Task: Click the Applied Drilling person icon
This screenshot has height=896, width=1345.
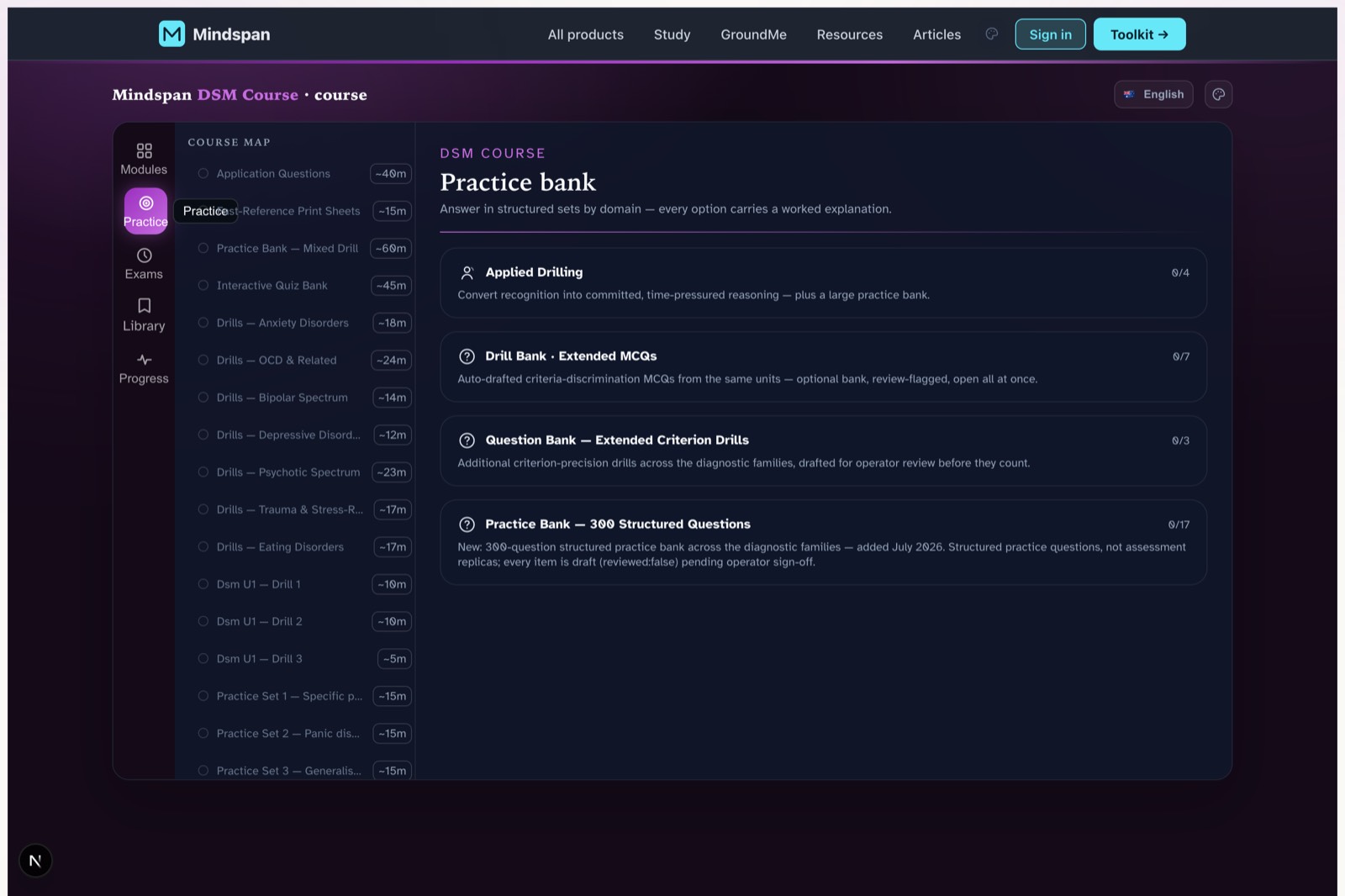Action: point(467,272)
